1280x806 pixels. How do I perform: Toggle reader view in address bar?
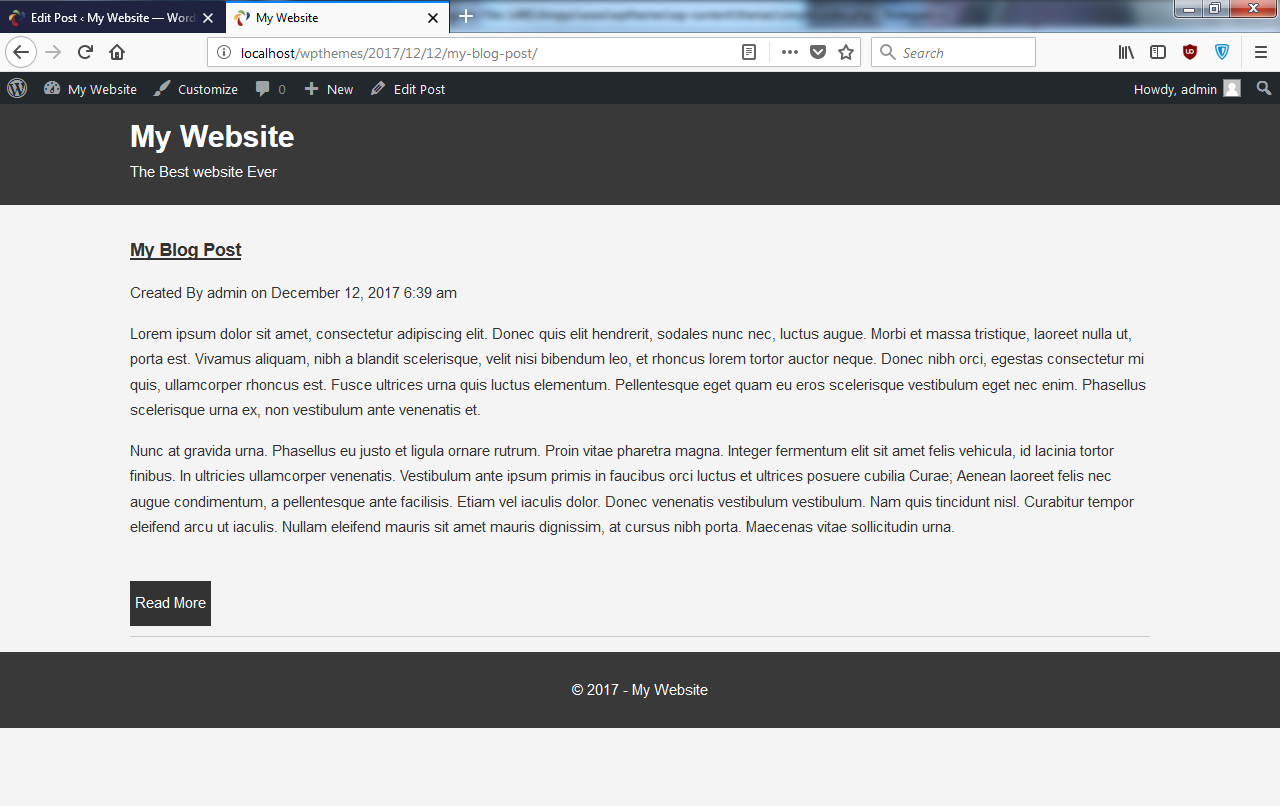(749, 52)
